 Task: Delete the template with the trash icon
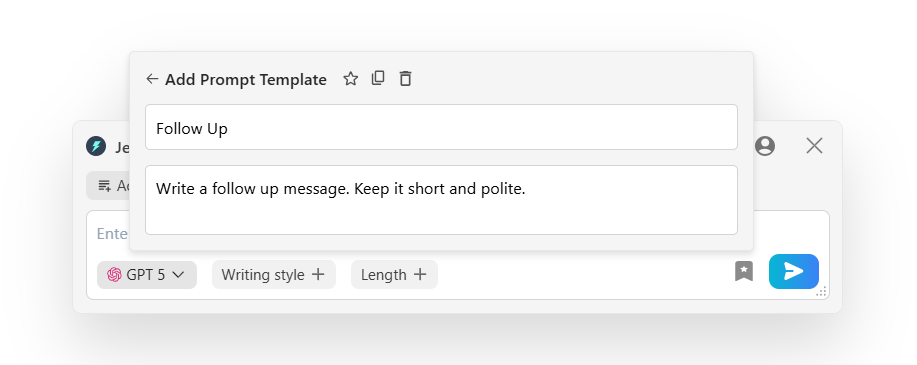(x=405, y=78)
